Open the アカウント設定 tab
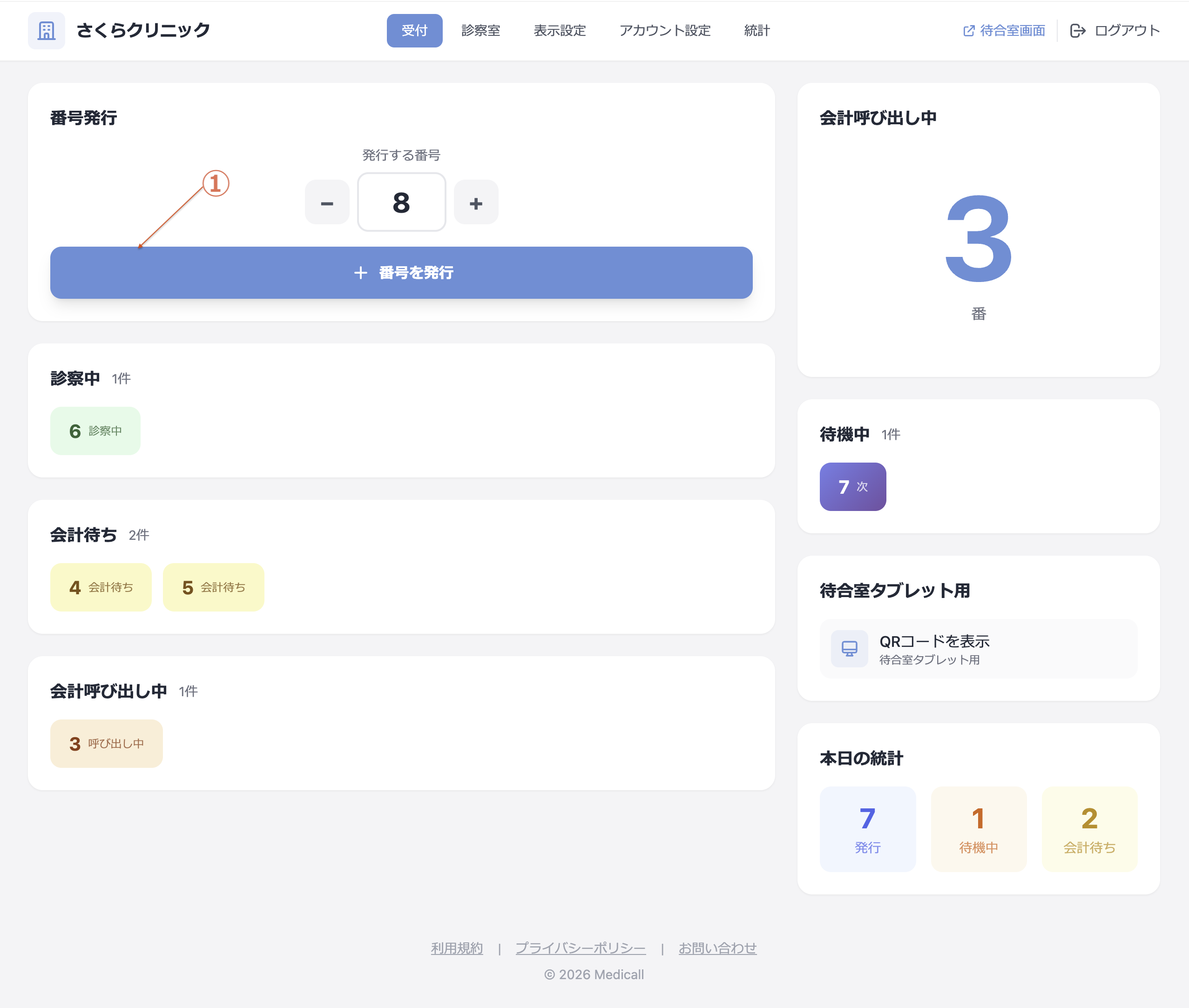Image resolution: width=1189 pixels, height=1008 pixels. point(664,30)
